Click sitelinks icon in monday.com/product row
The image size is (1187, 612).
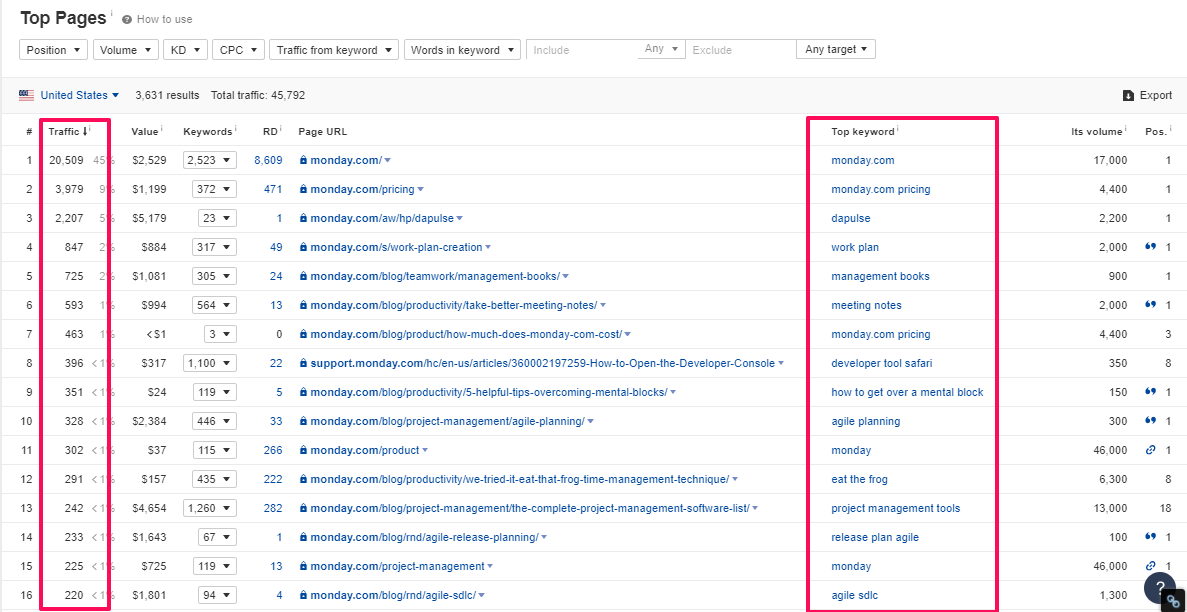(1150, 450)
